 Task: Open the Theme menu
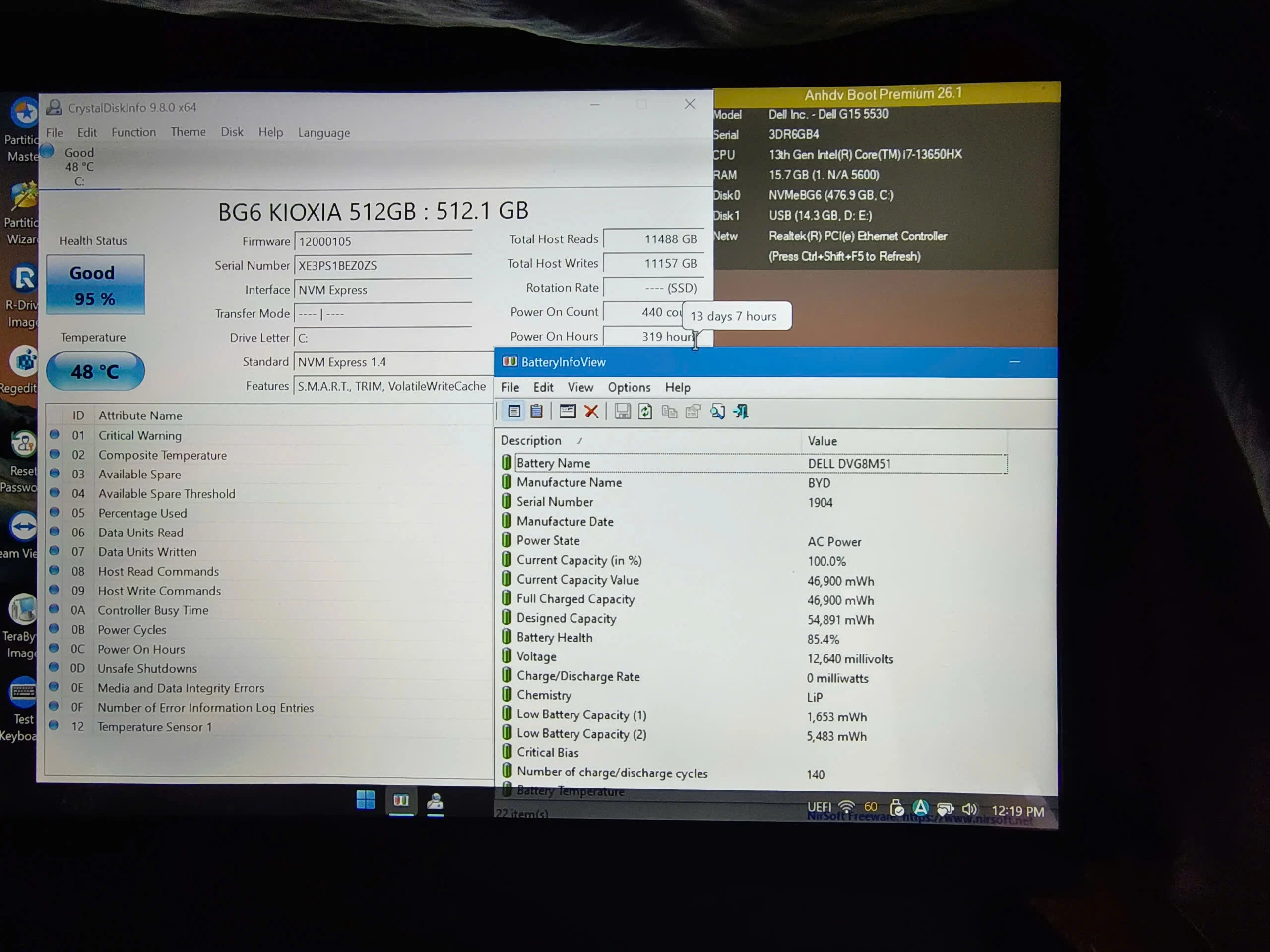tap(189, 132)
